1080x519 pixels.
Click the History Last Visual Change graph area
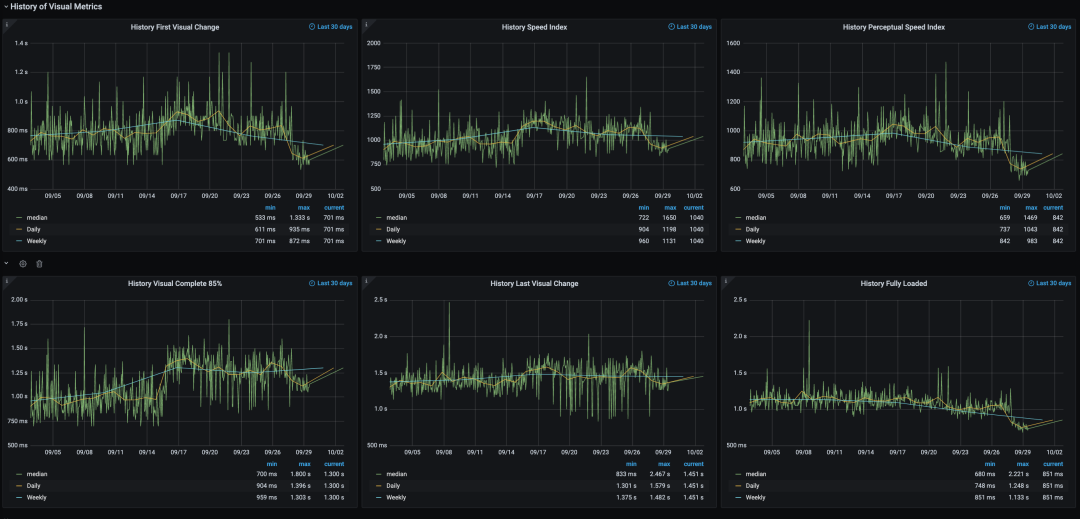coord(549,372)
